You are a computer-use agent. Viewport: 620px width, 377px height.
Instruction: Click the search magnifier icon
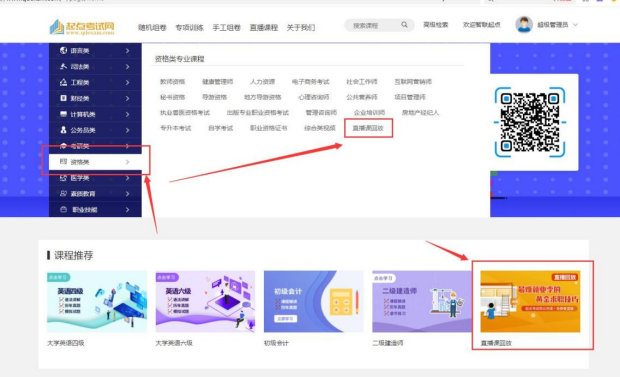click(x=404, y=25)
